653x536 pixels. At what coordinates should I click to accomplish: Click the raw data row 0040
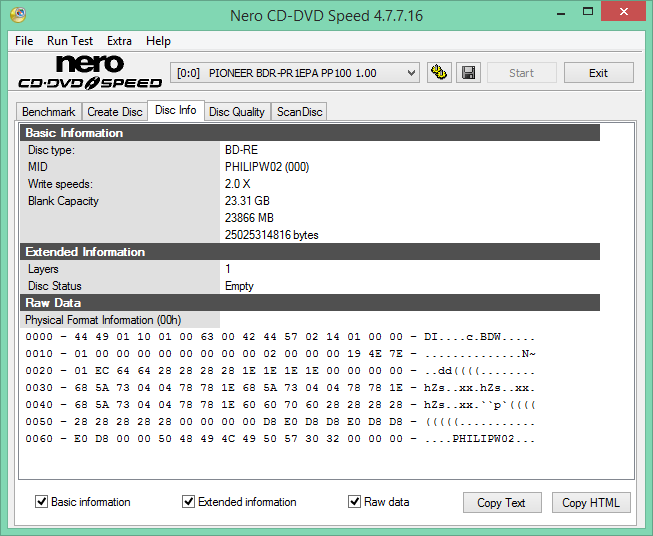[280, 405]
